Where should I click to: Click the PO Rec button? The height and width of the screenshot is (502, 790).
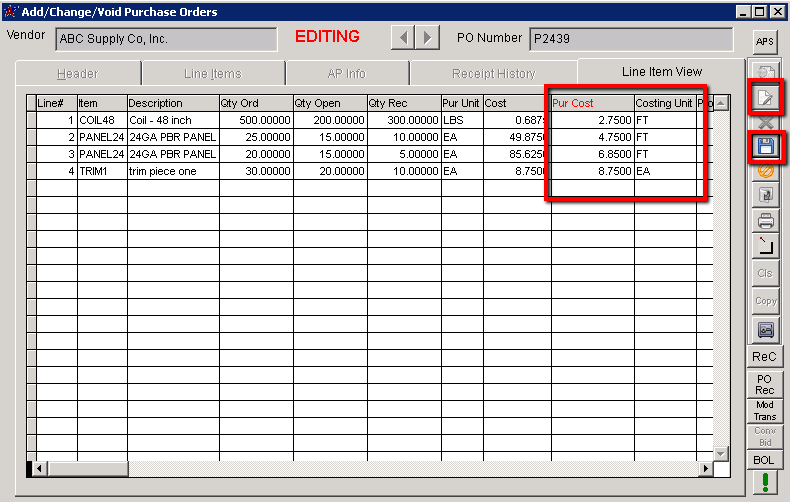(765, 384)
